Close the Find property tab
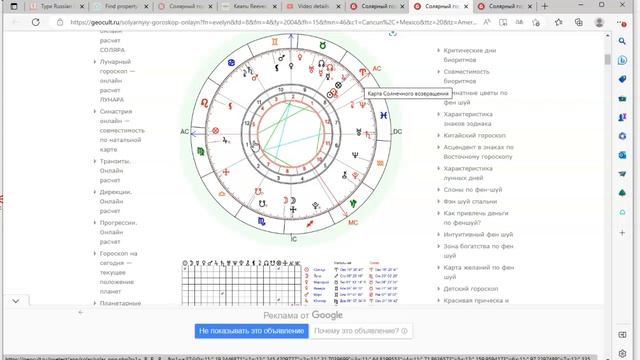Viewport: 640px width, 360px height. click(x=146, y=7)
